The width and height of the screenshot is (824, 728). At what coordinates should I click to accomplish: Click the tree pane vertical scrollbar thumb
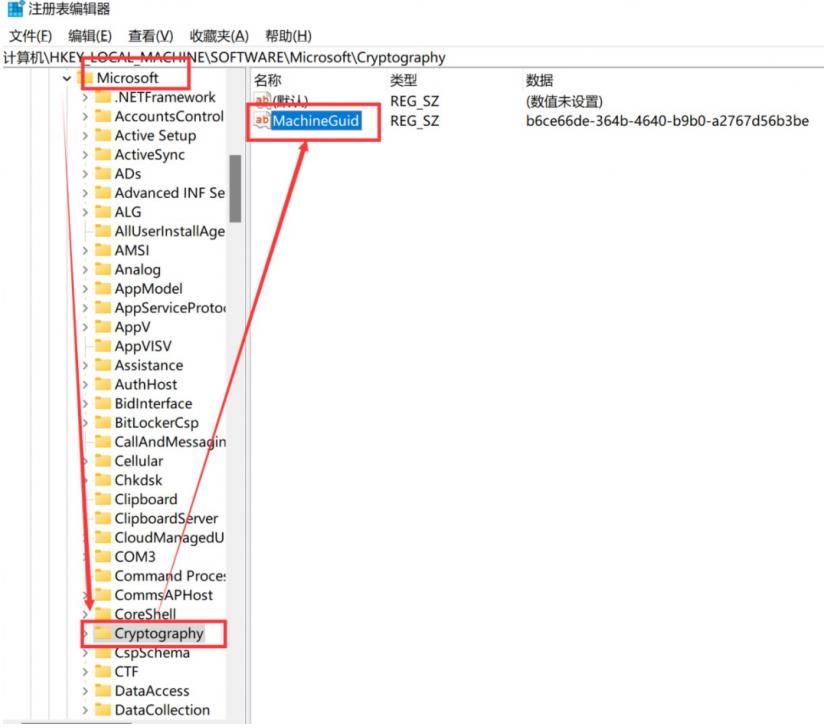[235, 188]
